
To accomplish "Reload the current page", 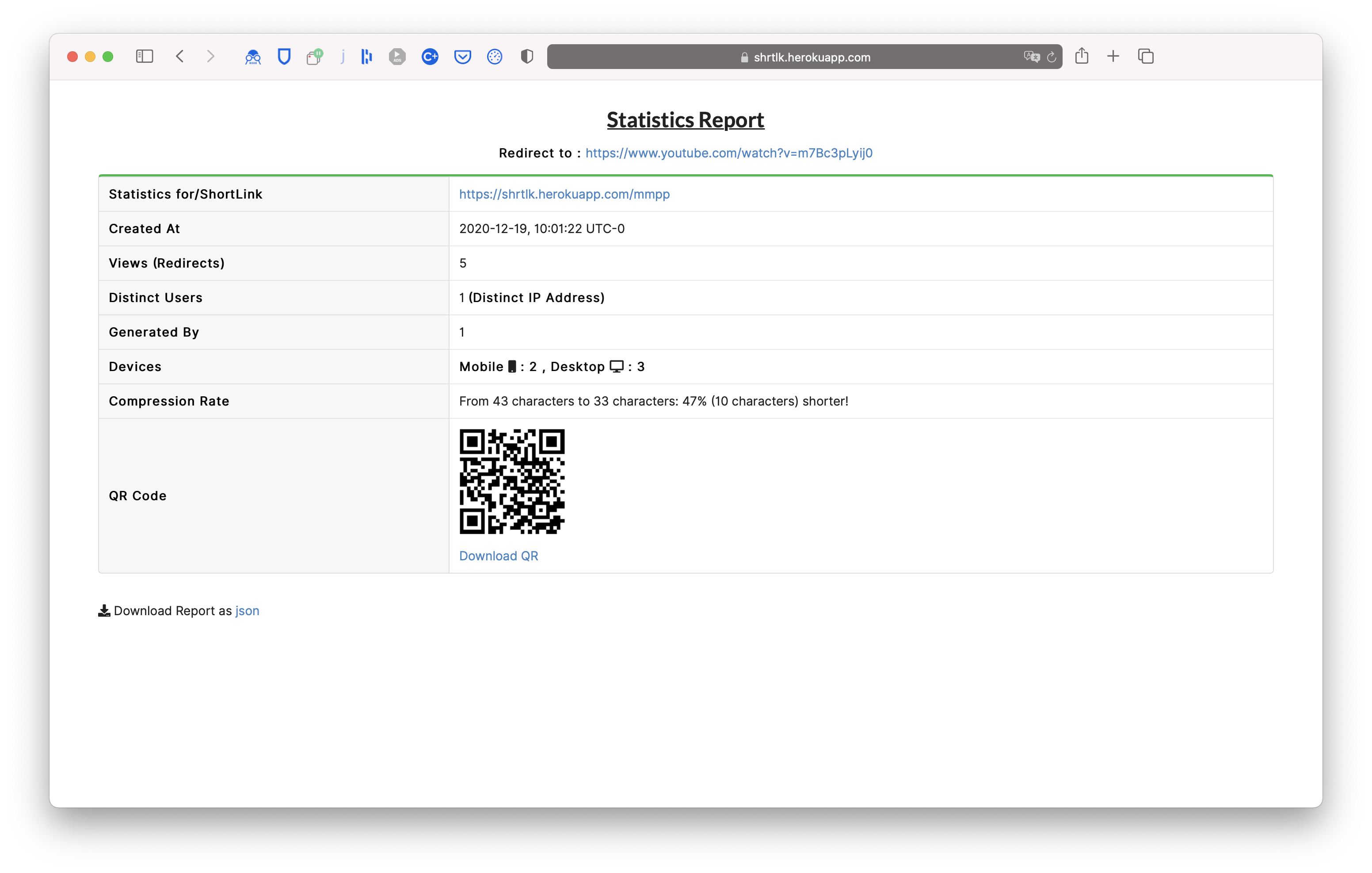I will pyautogui.click(x=1052, y=57).
